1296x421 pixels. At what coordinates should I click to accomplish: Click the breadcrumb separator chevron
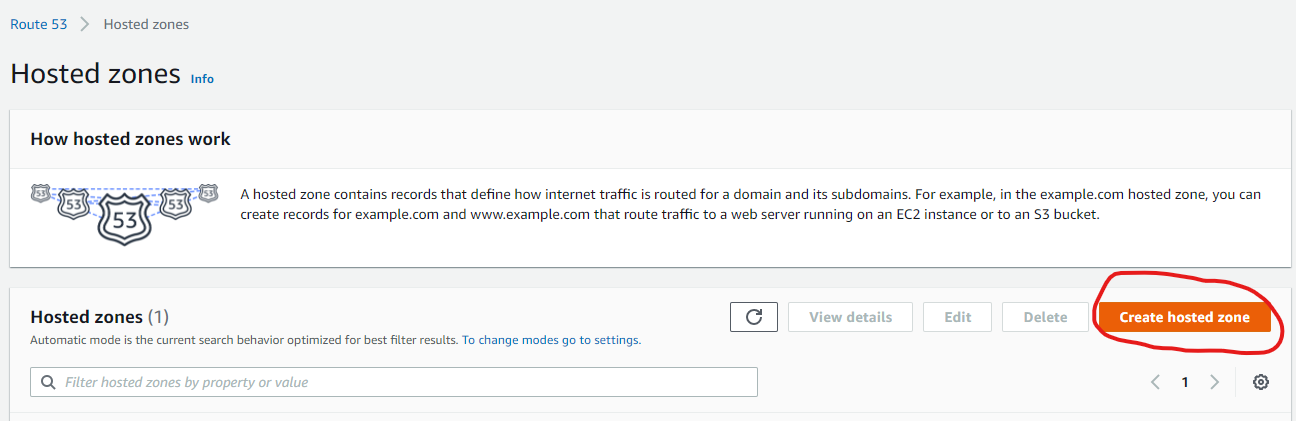[85, 24]
